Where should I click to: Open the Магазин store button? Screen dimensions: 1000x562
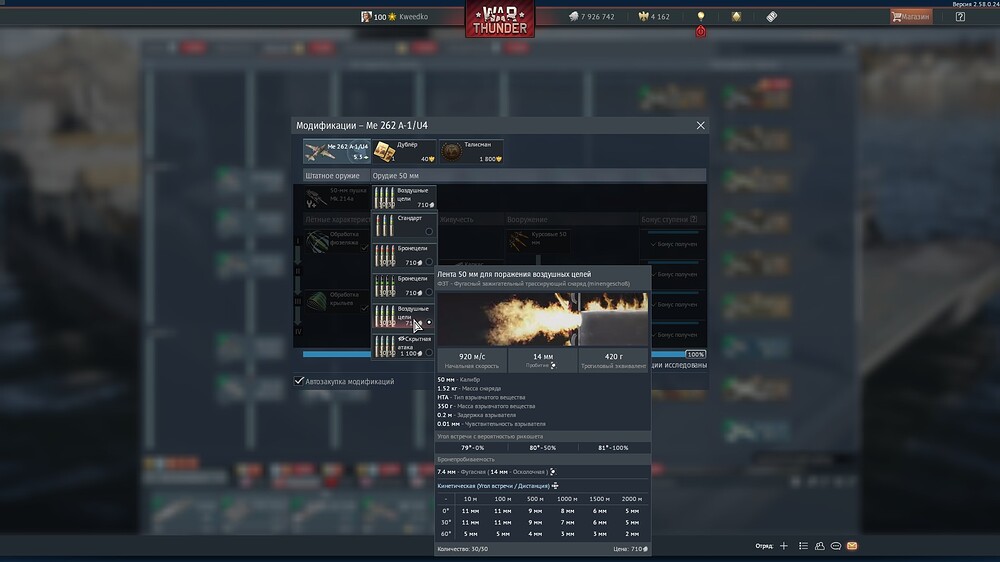911,17
